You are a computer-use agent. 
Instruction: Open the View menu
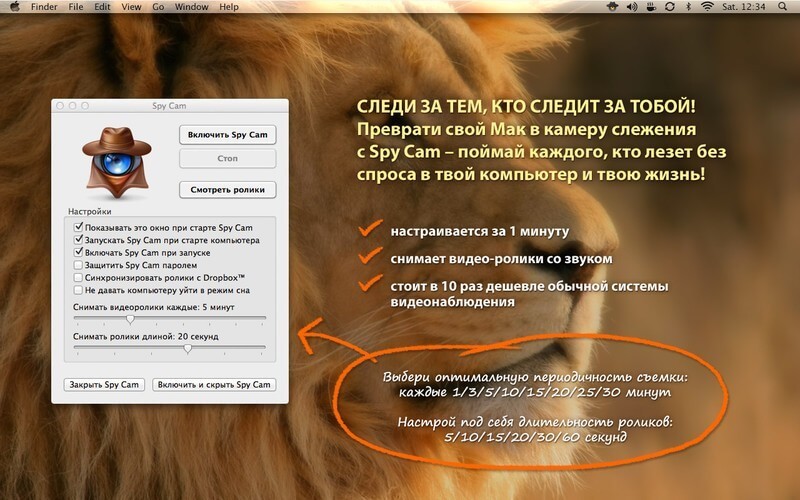coord(131,7)
